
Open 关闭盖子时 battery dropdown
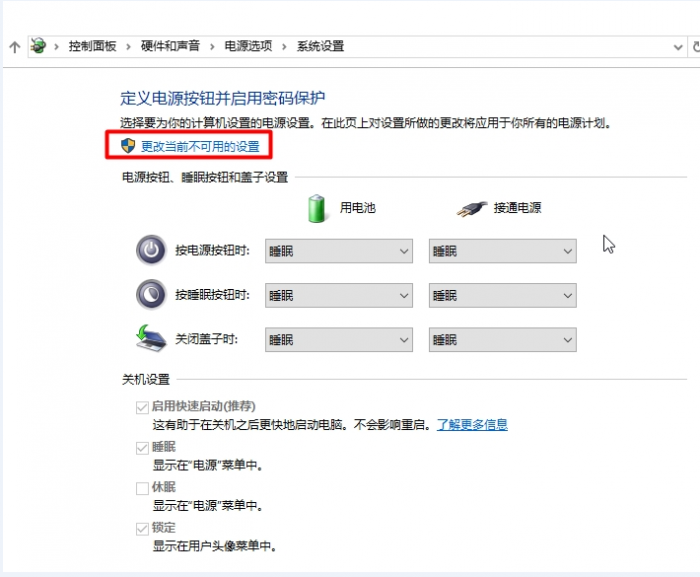tap(339, 339)
